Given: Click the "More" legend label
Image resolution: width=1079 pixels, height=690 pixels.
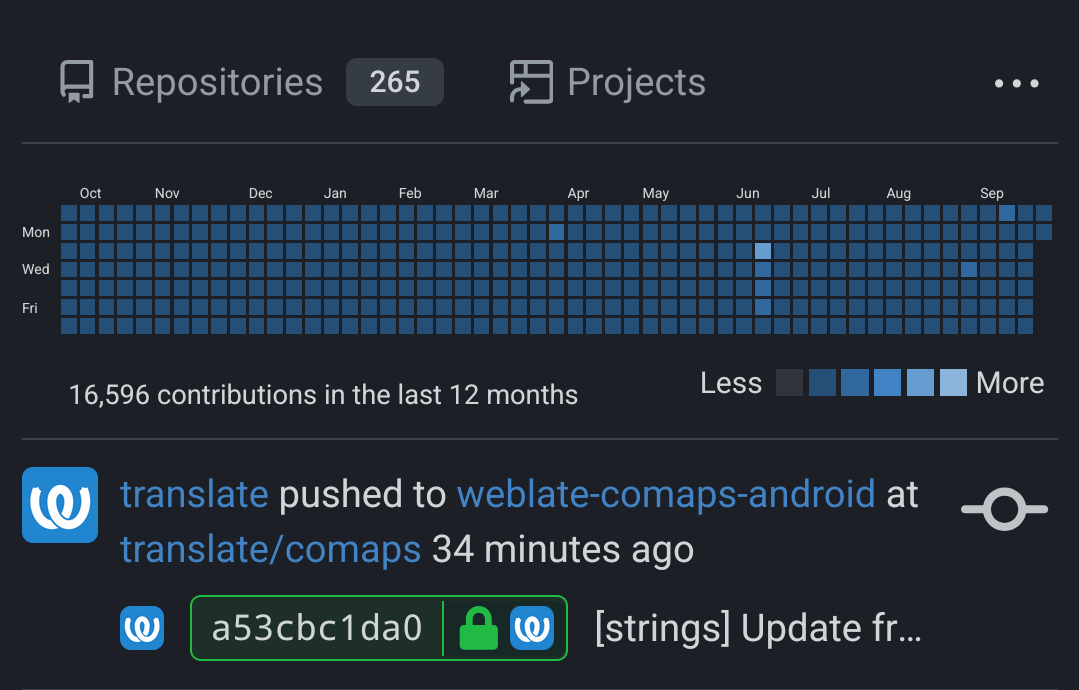Looking at the screenshot, I should [x=1010, y=382].
